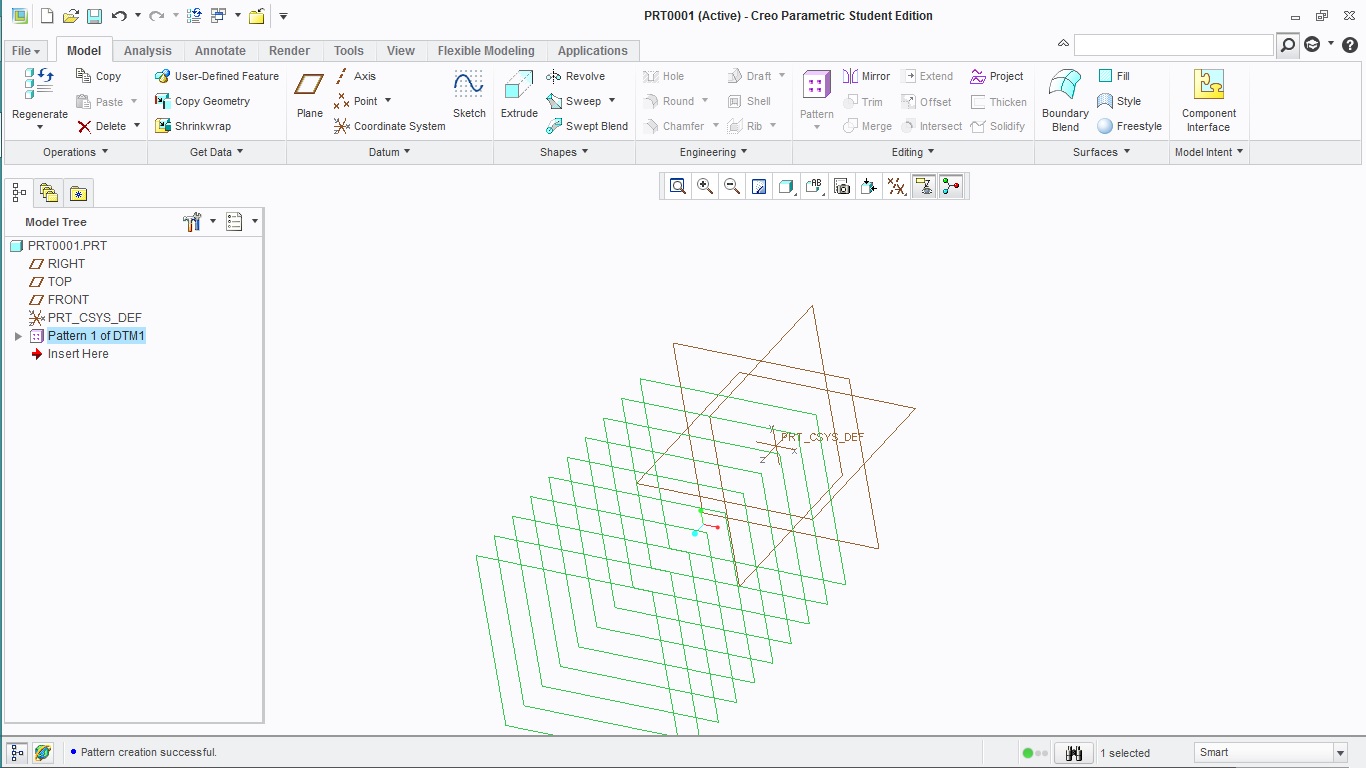Open the Favorites tab icon in navigator

[79, 193]
